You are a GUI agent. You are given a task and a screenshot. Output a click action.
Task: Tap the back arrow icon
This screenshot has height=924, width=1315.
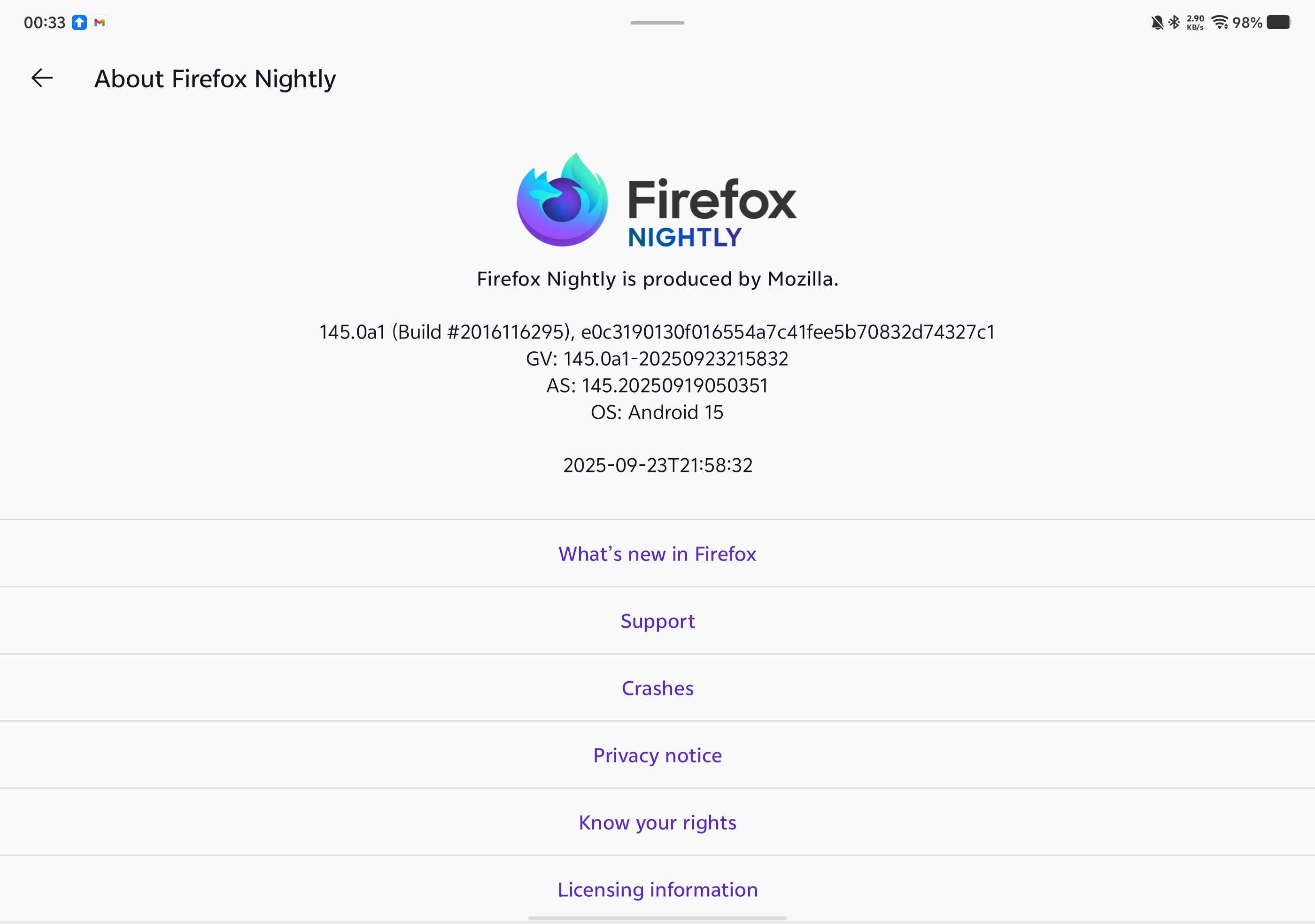click(x=42, y=78)
